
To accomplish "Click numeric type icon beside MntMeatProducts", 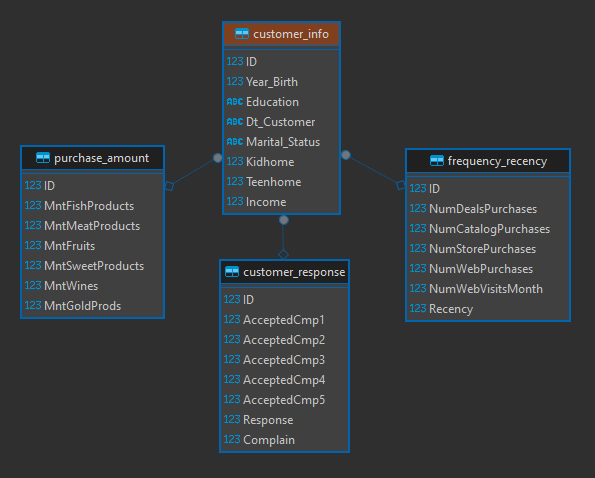I will coord(33,225).
